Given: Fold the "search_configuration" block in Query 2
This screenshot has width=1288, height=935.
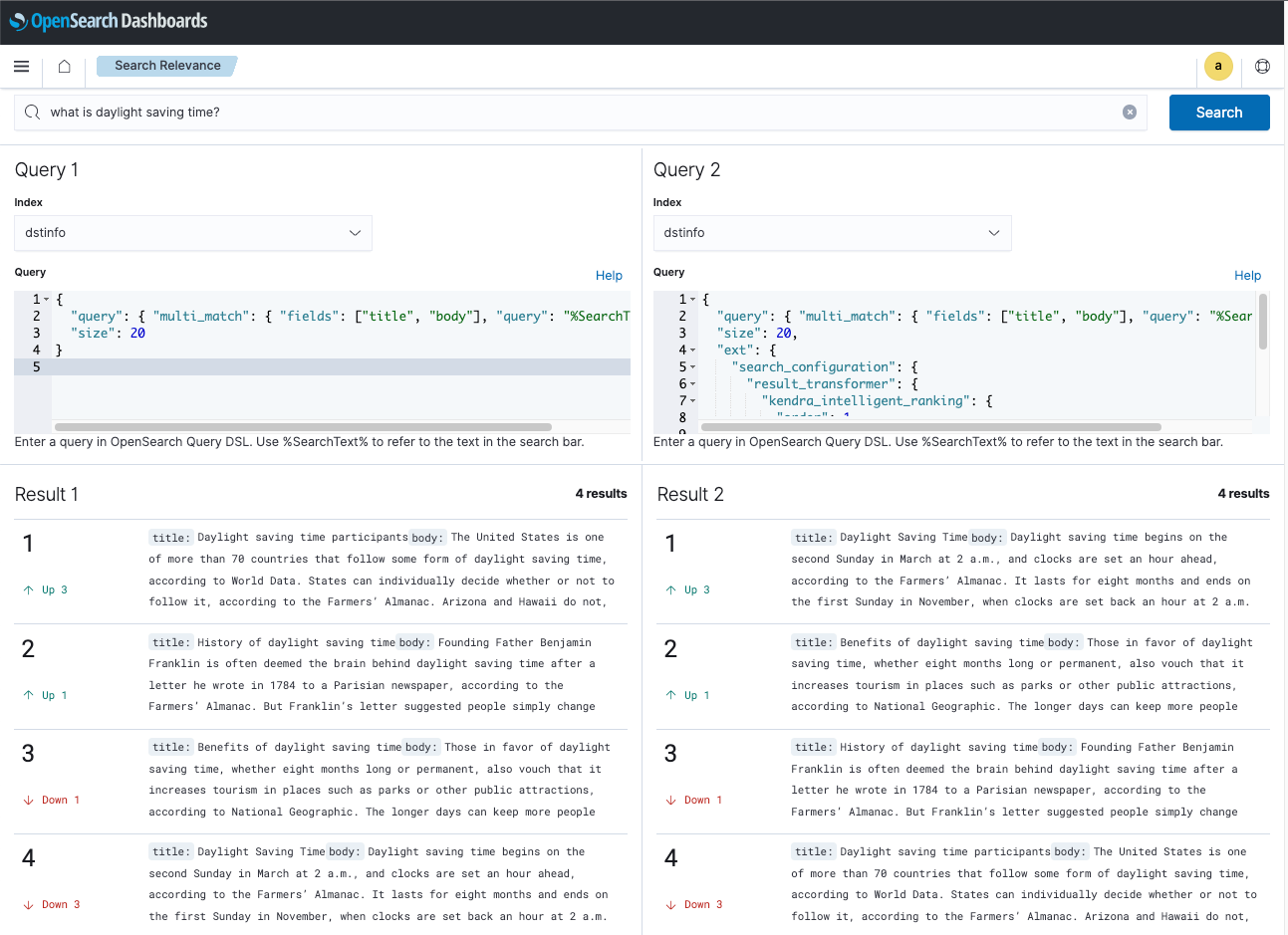Looking at the screenshot, I should [x=692, y=366].
